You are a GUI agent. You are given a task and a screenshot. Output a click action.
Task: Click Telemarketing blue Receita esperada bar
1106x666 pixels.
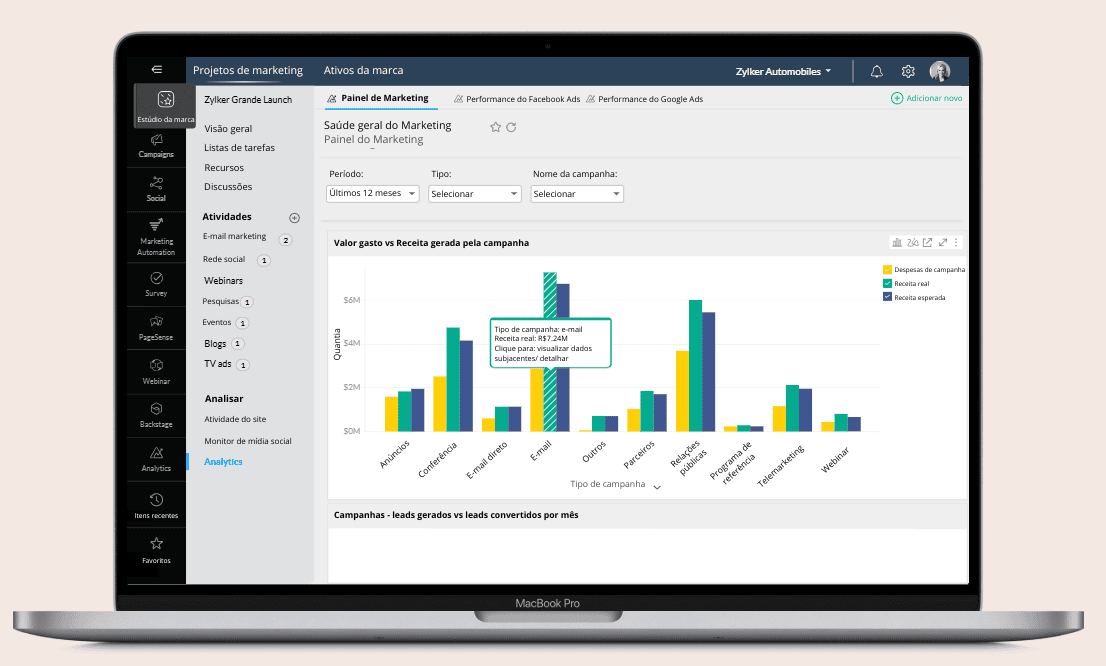click(806, 410)
